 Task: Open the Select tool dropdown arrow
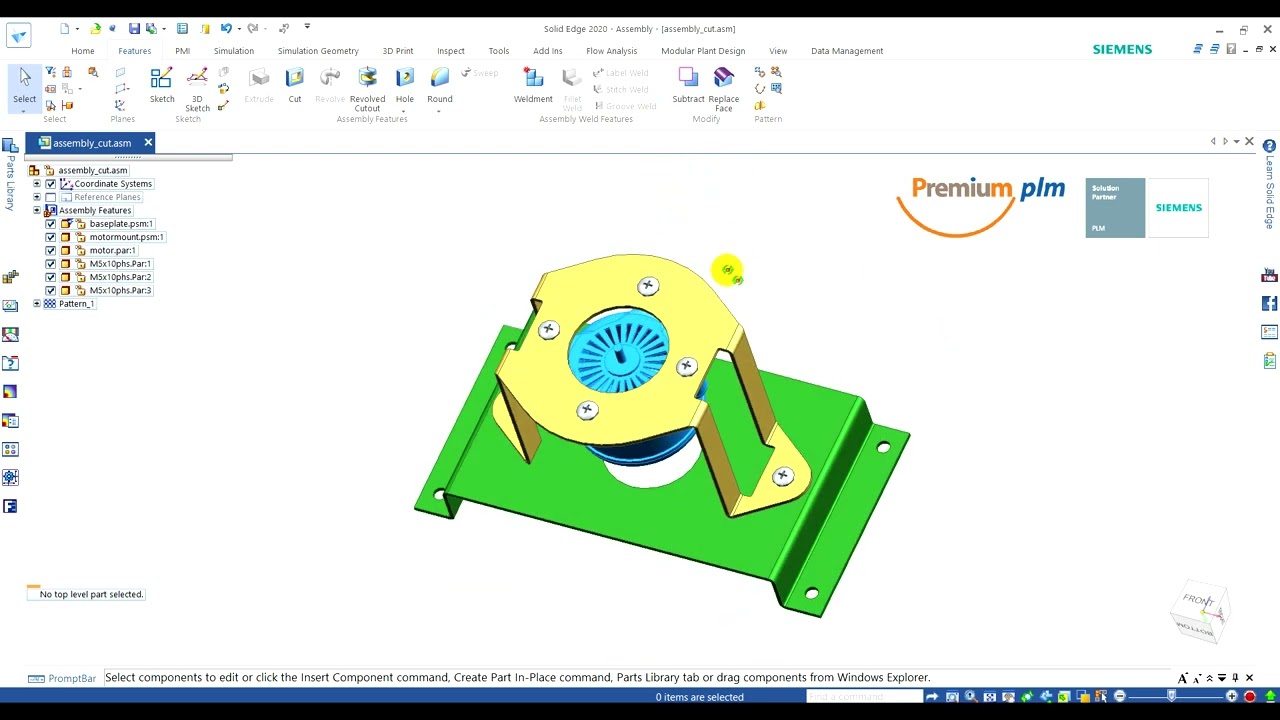click(x=24, y=110)
